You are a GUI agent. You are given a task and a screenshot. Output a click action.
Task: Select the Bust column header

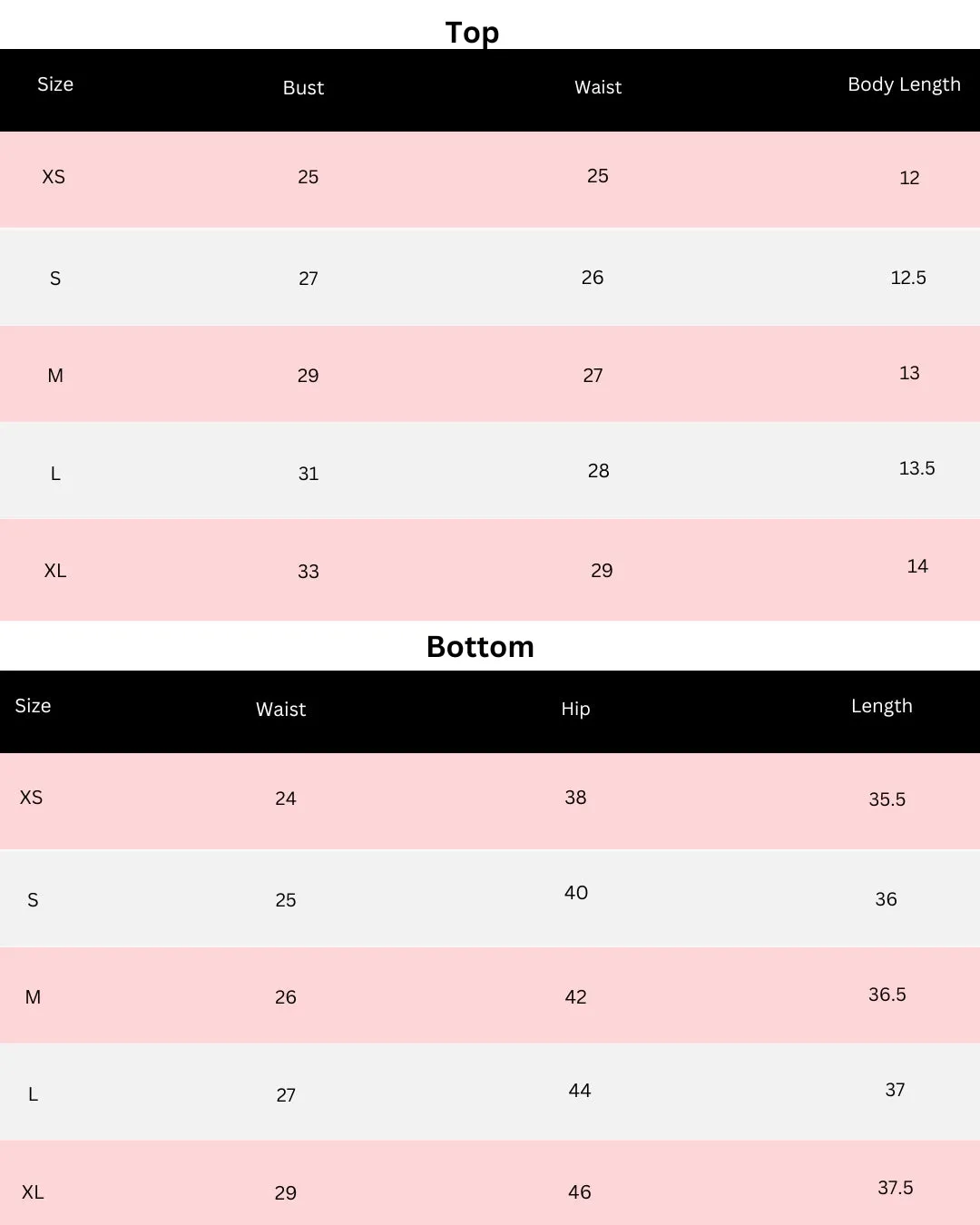[303, 88]
